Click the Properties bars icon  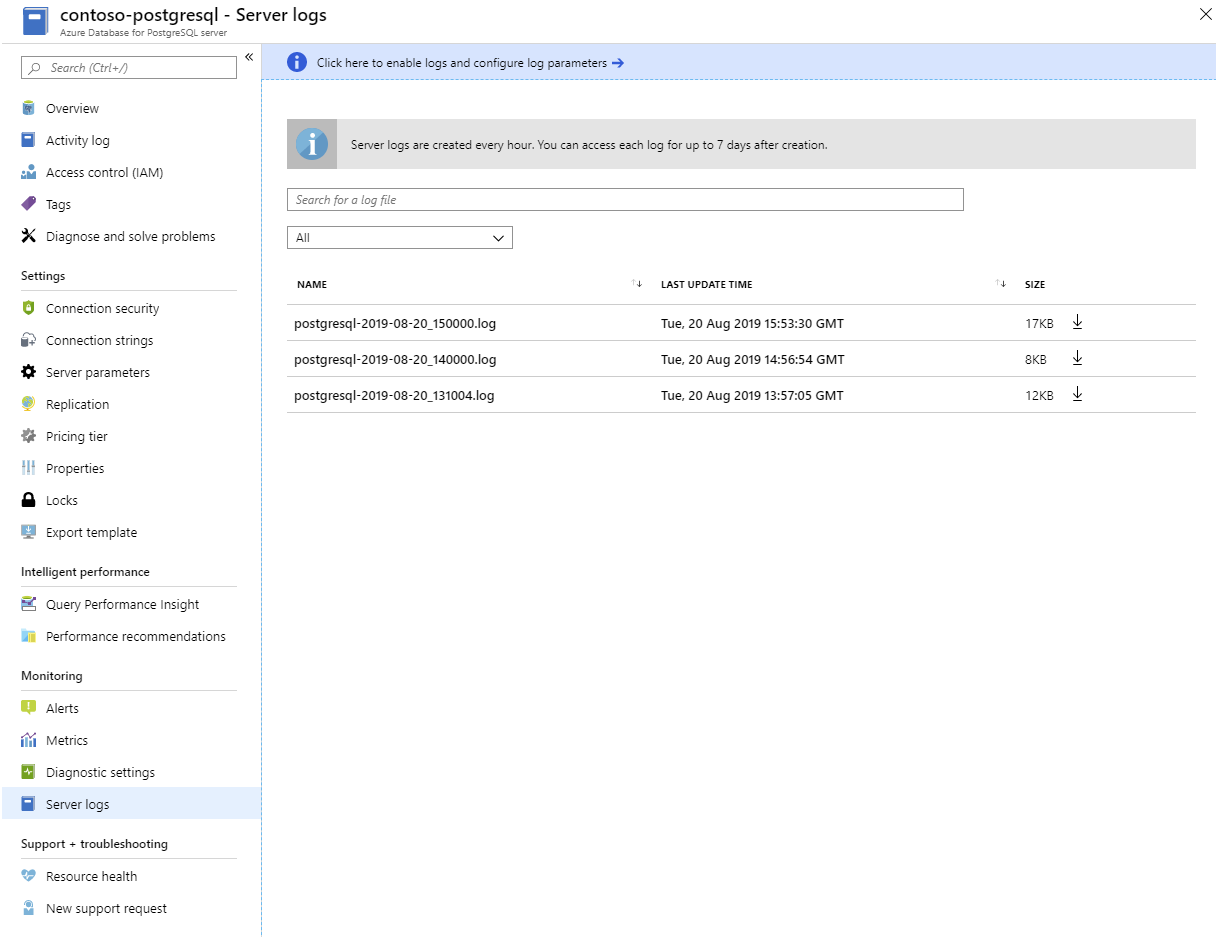pos(28,468)
